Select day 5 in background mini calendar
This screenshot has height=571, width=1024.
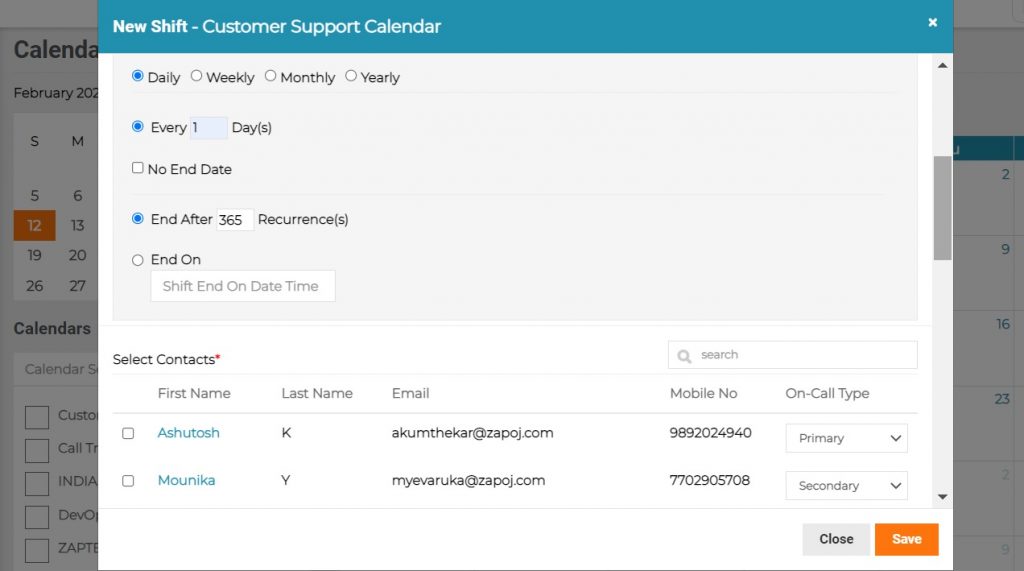35,195
